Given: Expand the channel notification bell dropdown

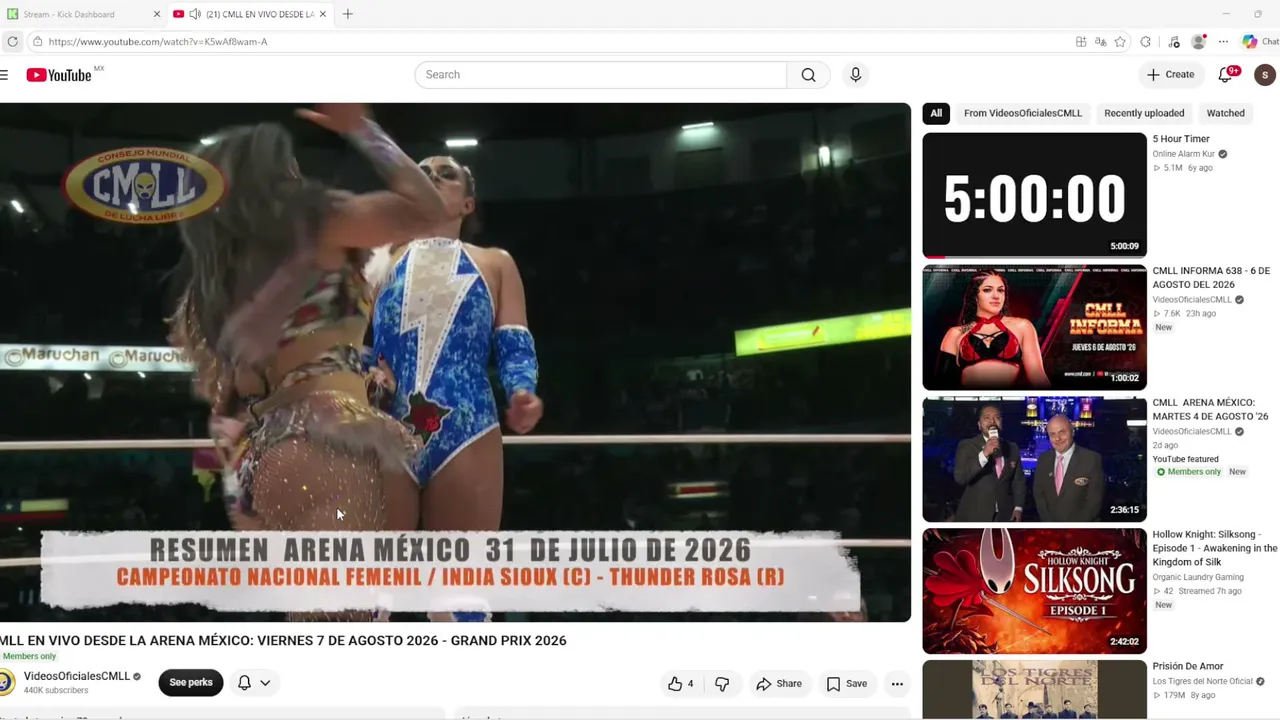Looking at the screenshot, I should pyautogui.click(x=254, y=682).
